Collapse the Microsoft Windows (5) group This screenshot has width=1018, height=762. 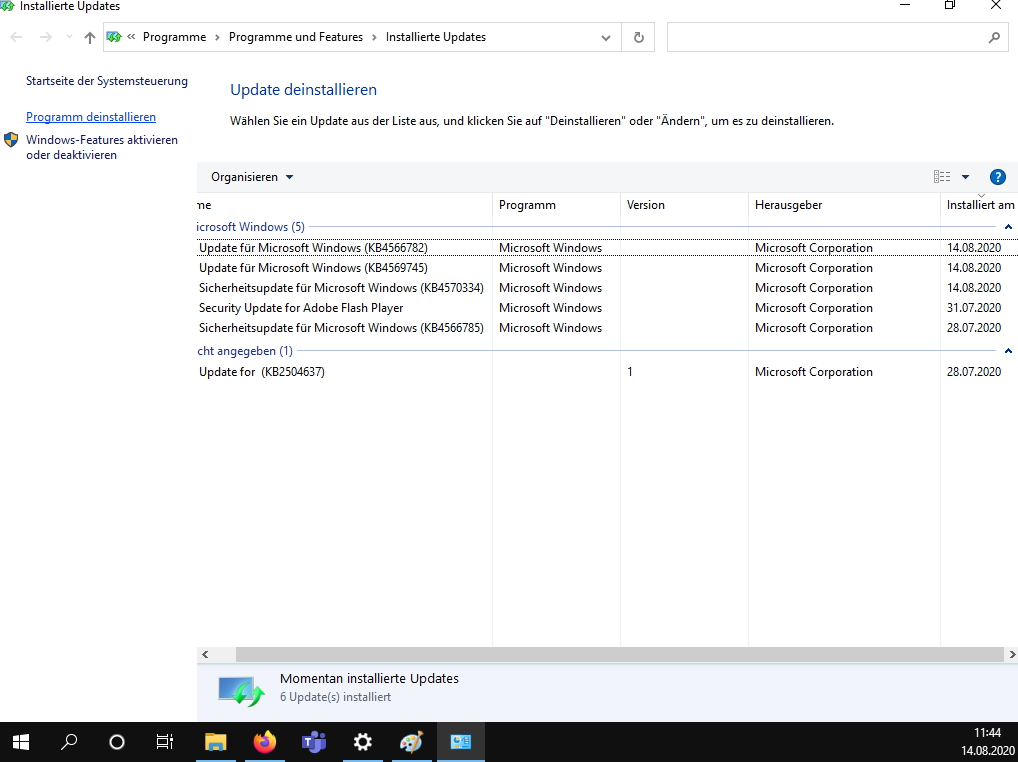tap(1008, 227)
